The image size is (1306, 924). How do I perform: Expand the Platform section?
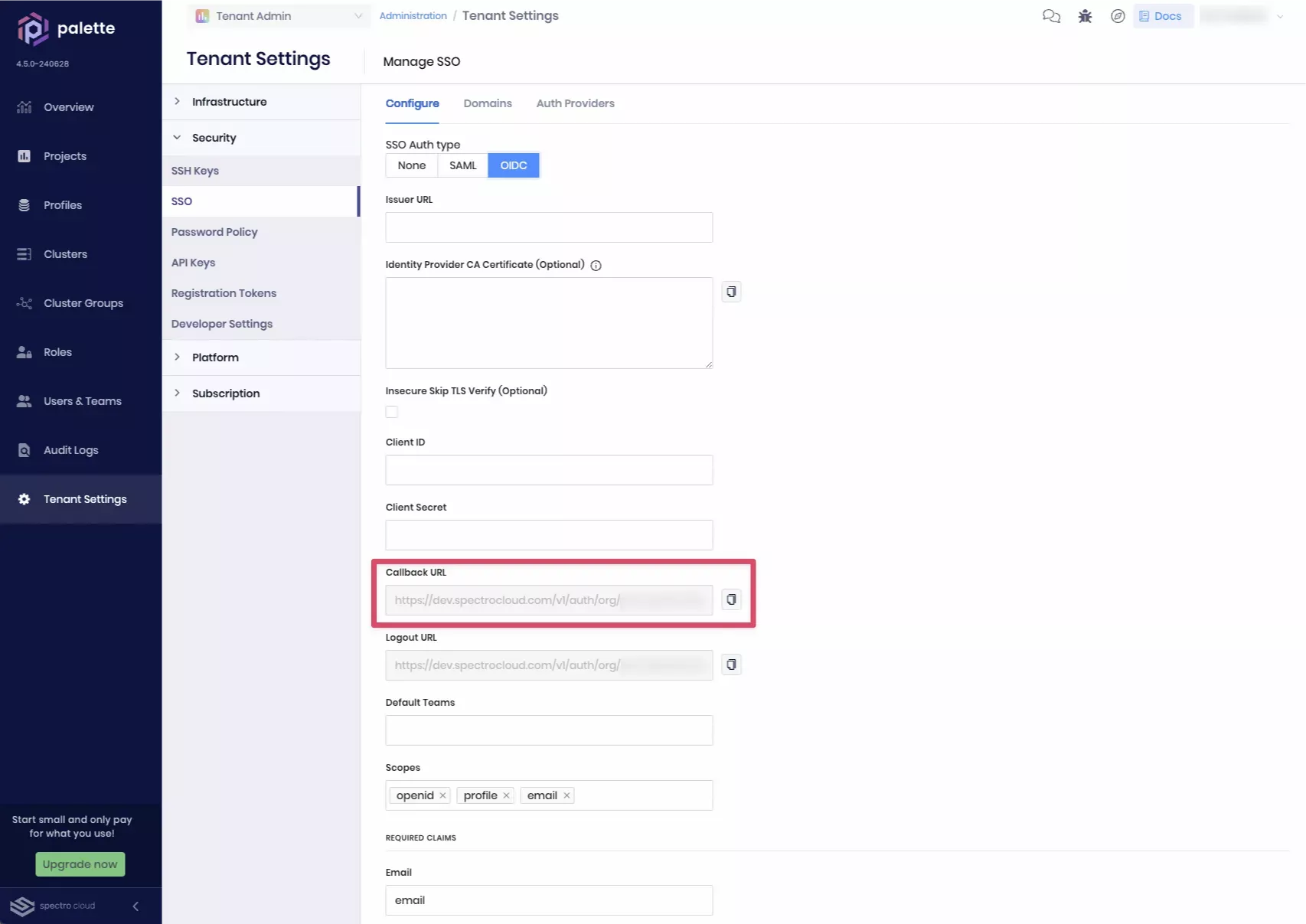[262, 358]
